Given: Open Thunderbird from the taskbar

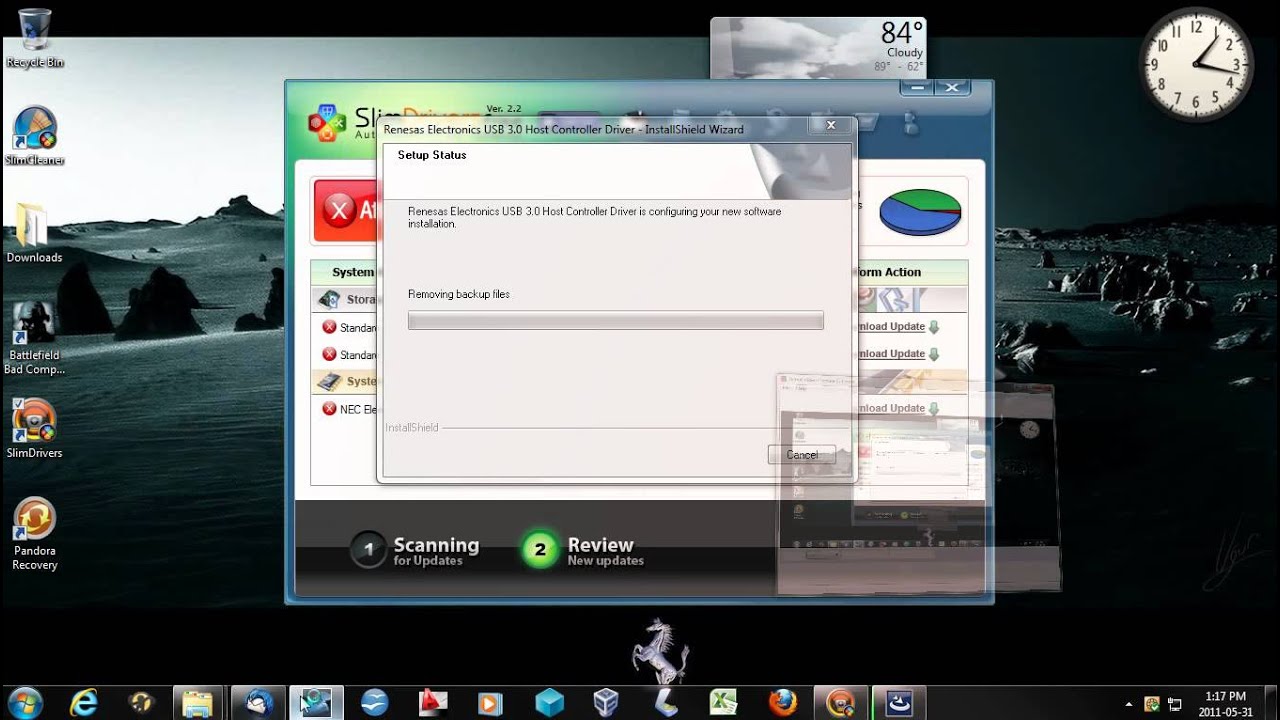Looking at the screenshot, I should click(259, 702).
